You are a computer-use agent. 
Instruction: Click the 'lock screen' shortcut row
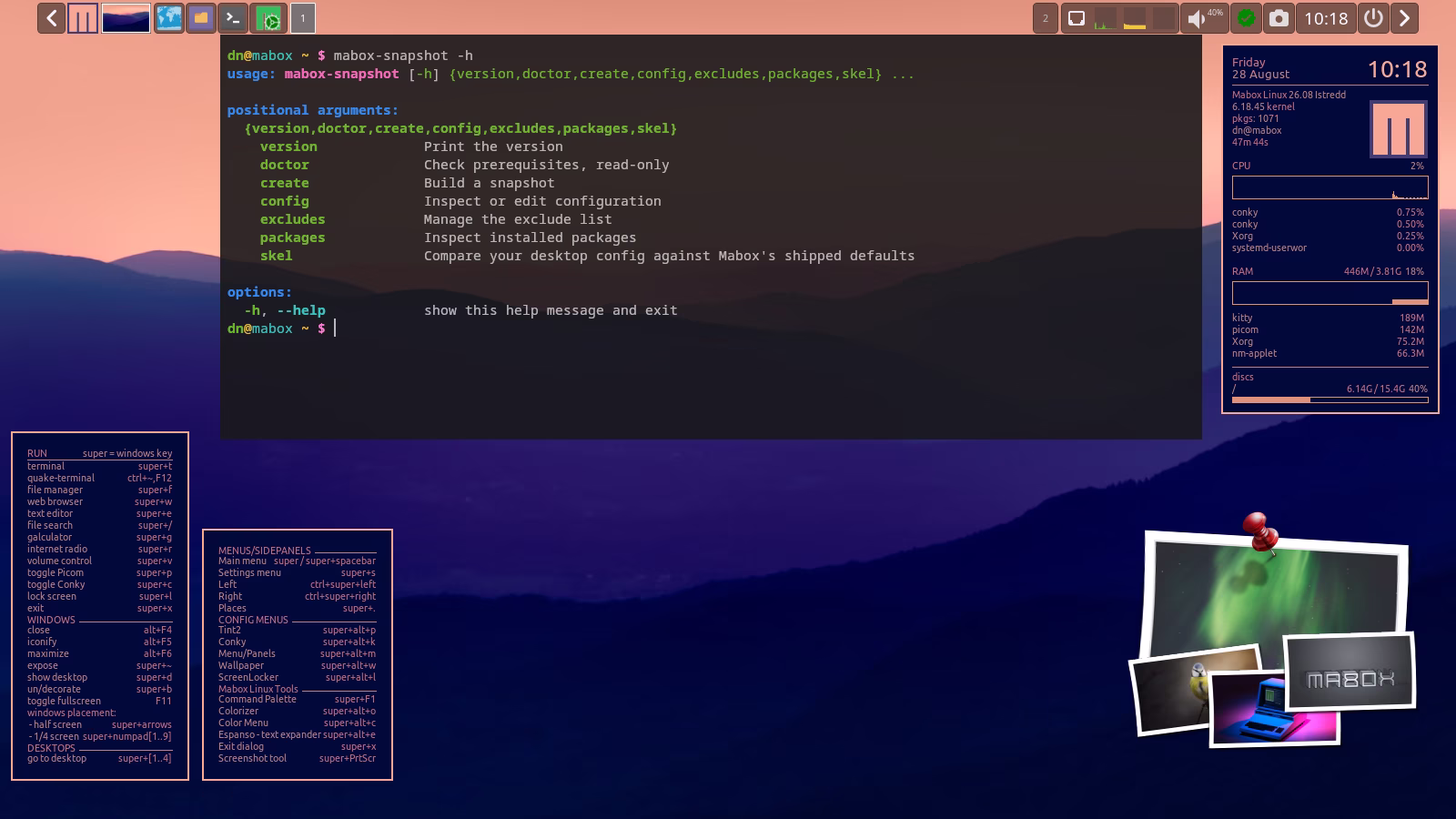pyautogui.click(x=99, y=596)
